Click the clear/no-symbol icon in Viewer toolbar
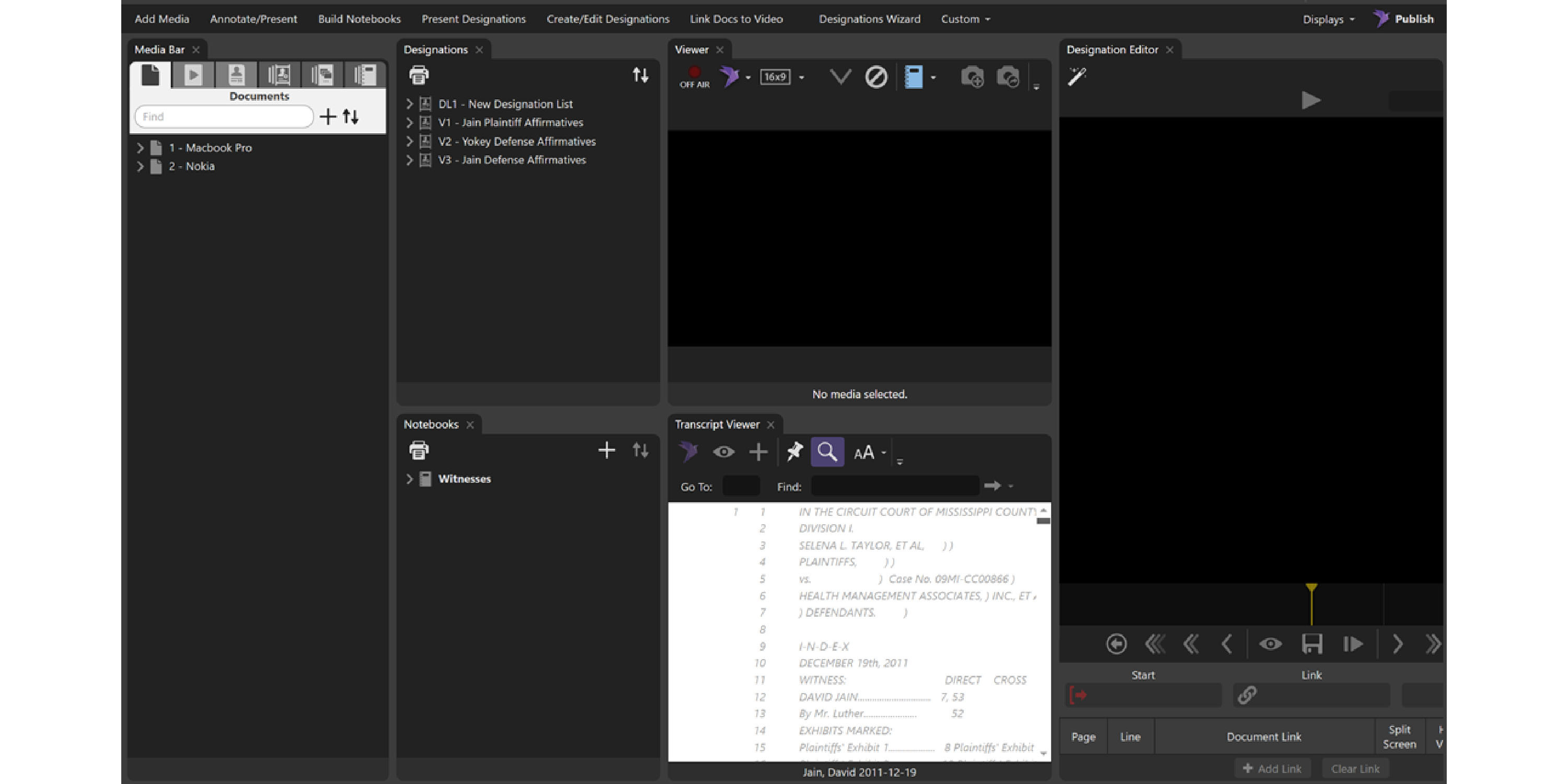The width and height of the screenshot is (1568, 784). [x=876, y=77]
